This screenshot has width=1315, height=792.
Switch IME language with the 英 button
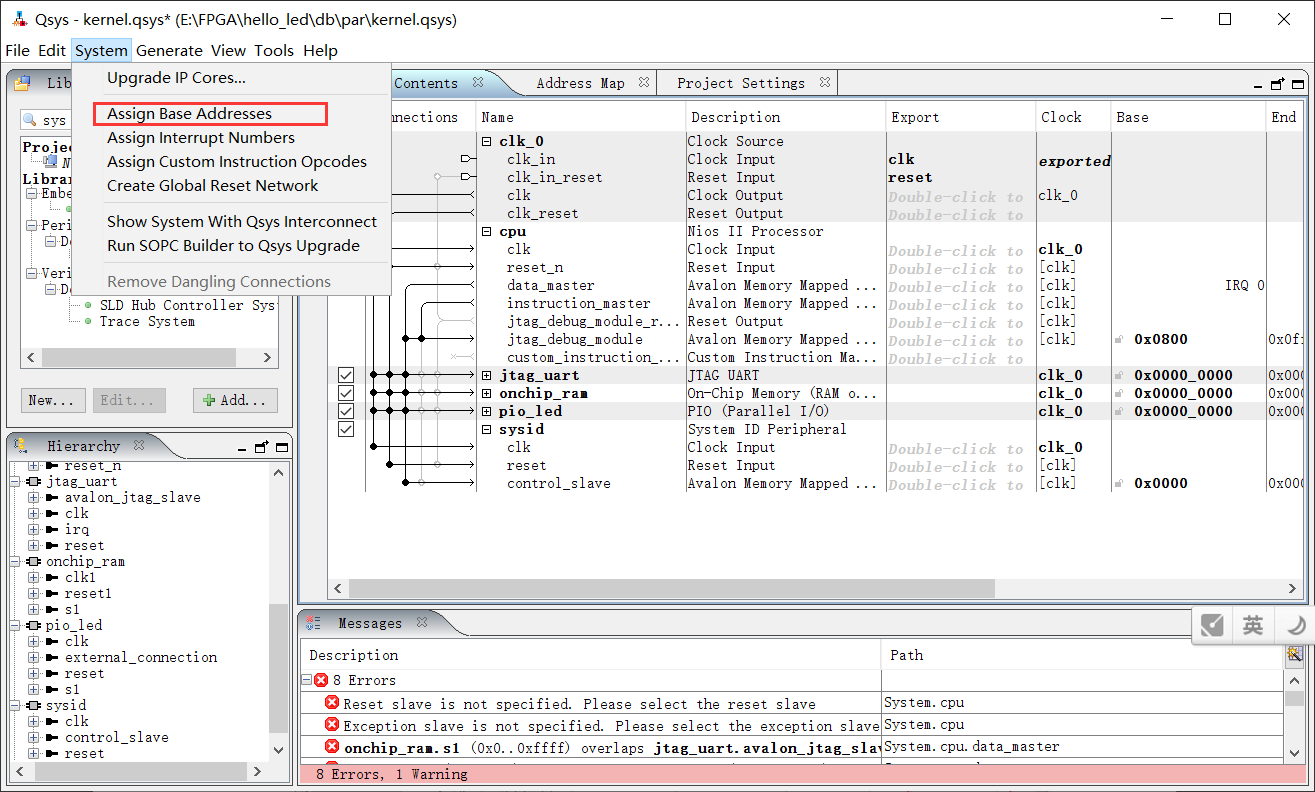click(1253, 625)
